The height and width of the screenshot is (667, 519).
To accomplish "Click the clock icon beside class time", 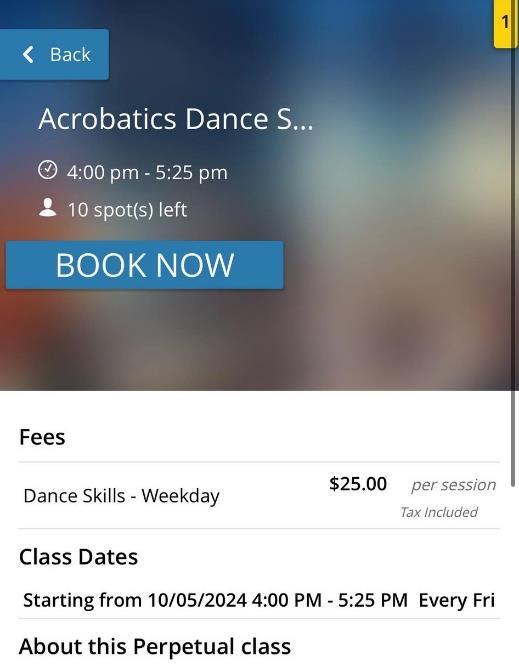I will click(x=47, y=170).
